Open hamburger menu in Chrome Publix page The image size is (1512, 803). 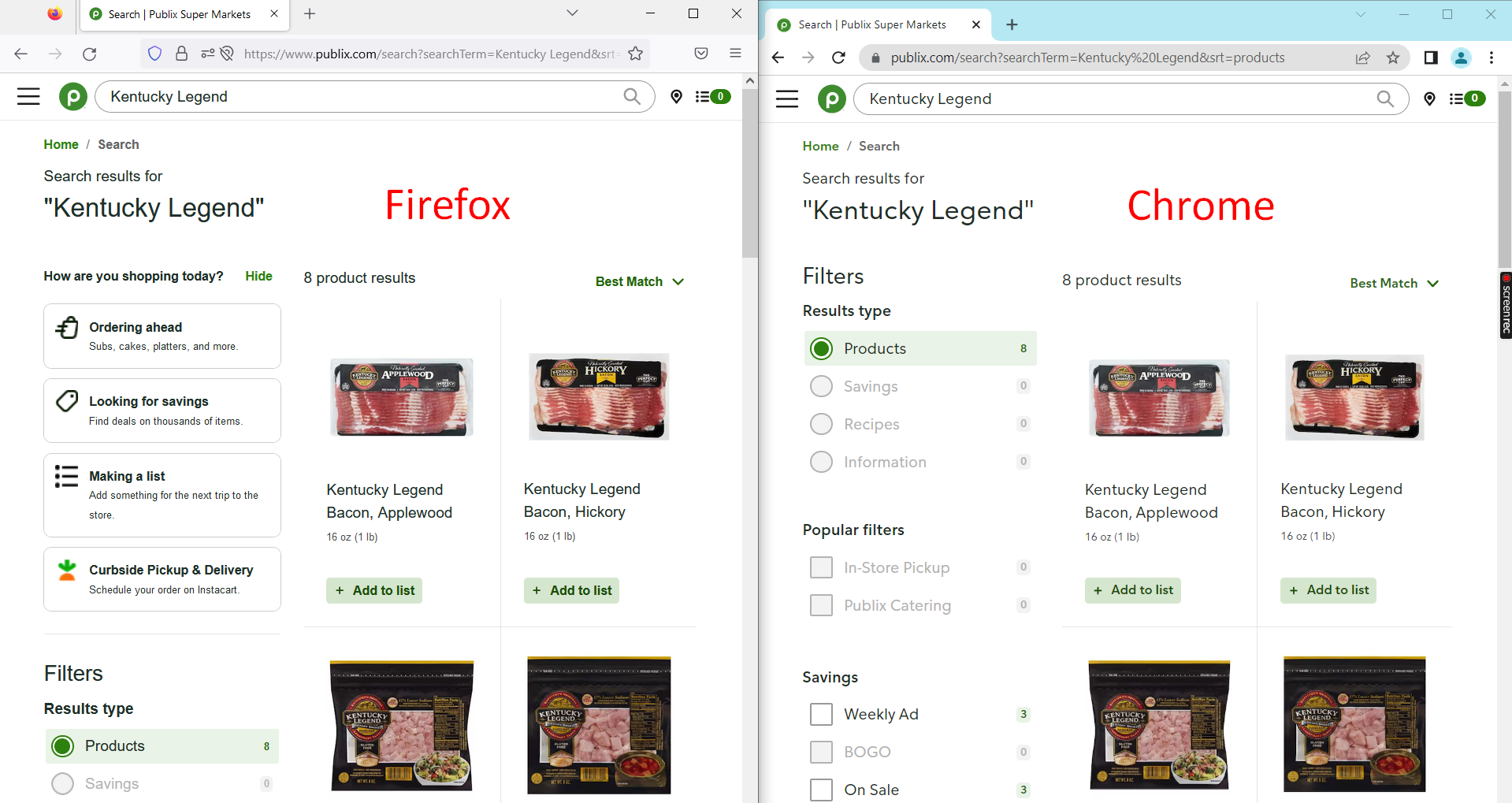[787, 99]
